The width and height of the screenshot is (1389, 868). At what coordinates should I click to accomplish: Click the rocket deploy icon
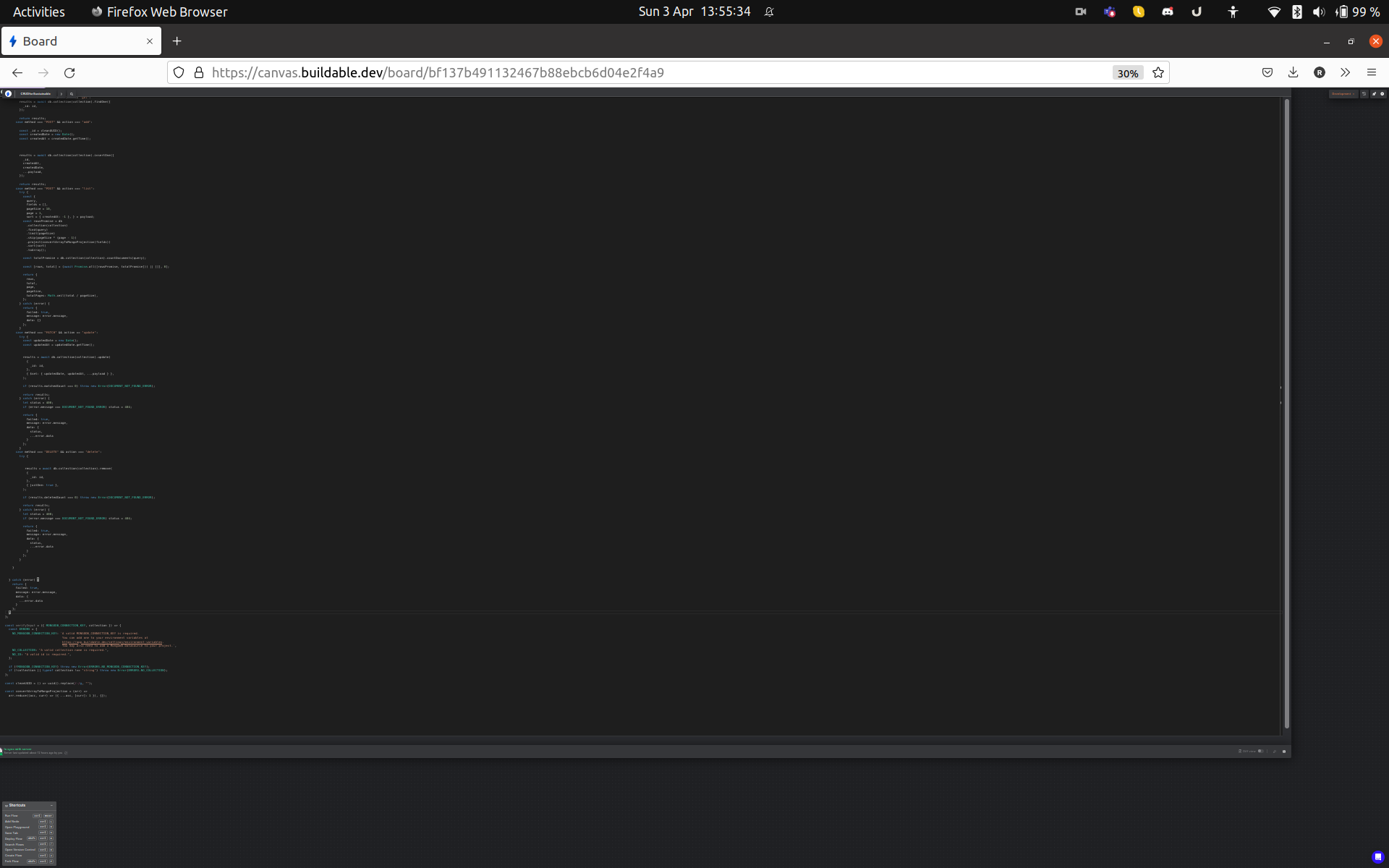(x=1374, y=94)
